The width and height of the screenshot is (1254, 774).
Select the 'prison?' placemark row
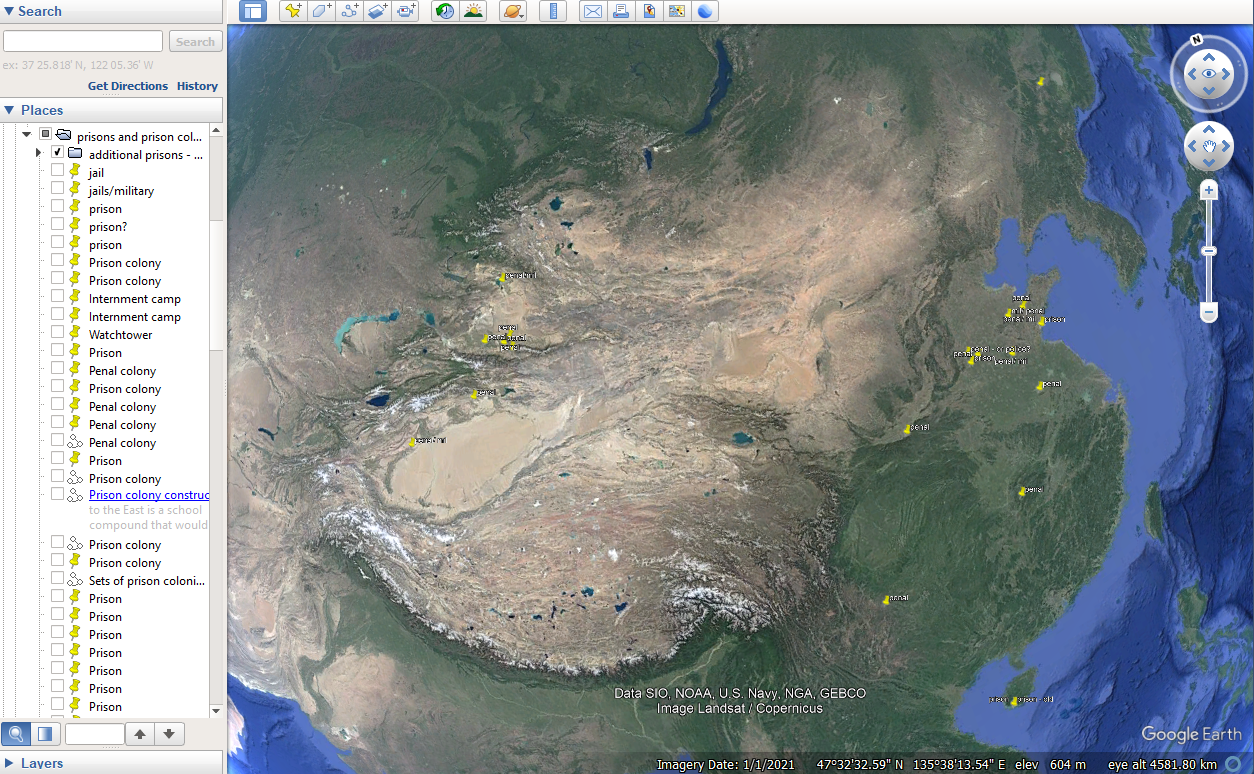(108, 227)
